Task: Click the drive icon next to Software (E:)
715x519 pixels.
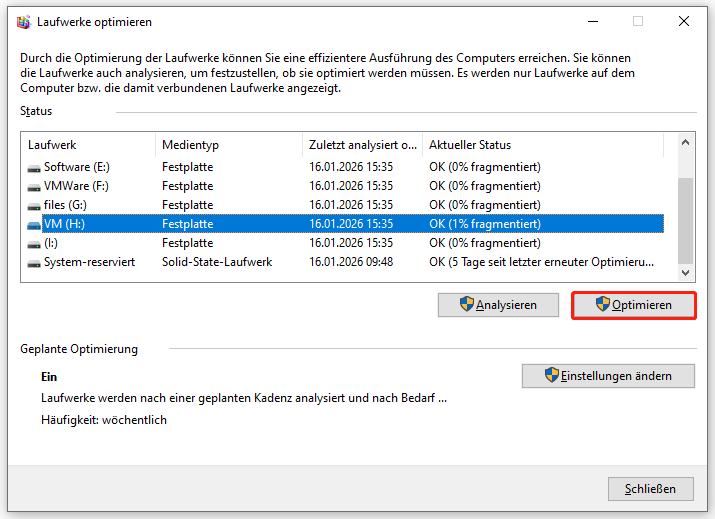Action: [34, 168]
